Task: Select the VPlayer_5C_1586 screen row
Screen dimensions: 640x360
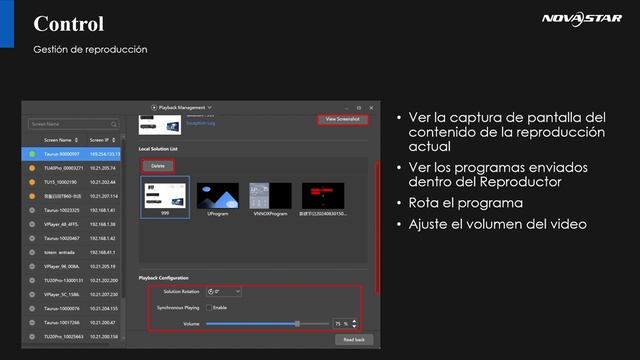Action: click(x=71, y=295)
